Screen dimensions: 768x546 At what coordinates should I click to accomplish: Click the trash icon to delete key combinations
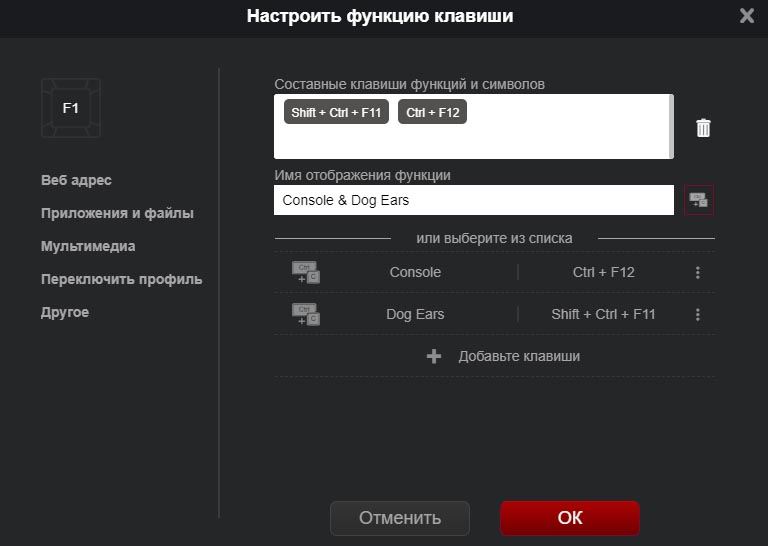(x=703, y=128)
